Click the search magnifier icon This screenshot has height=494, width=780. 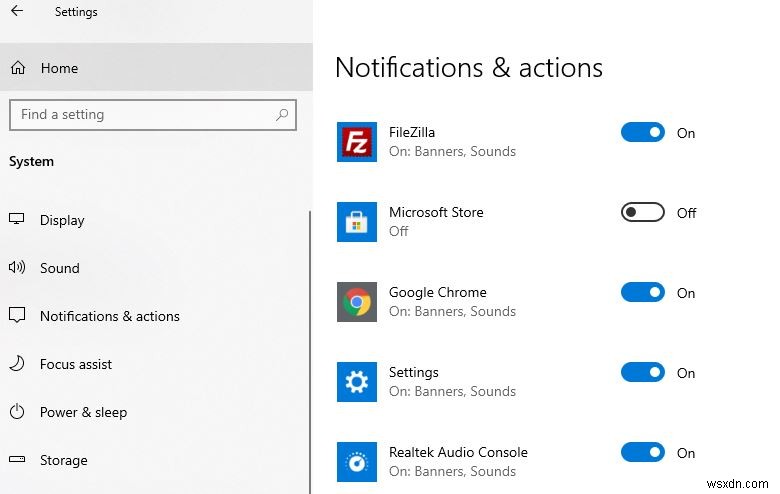283,115
